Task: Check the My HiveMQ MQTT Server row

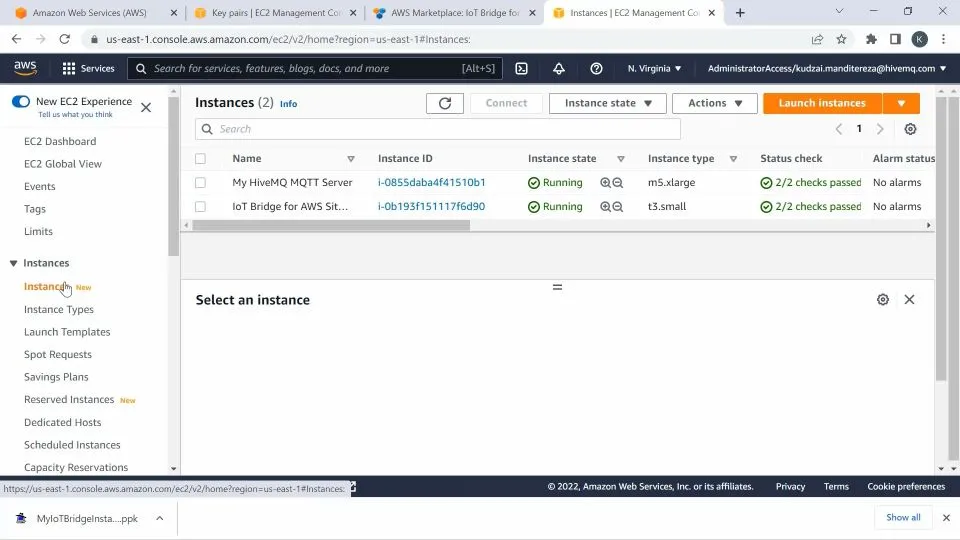Action: click(x=200, y=182)
